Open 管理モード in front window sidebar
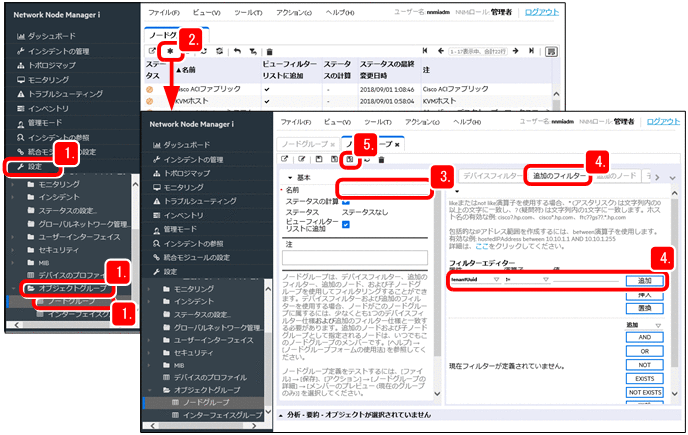This screenshot has width=688, height=435. 180,230
